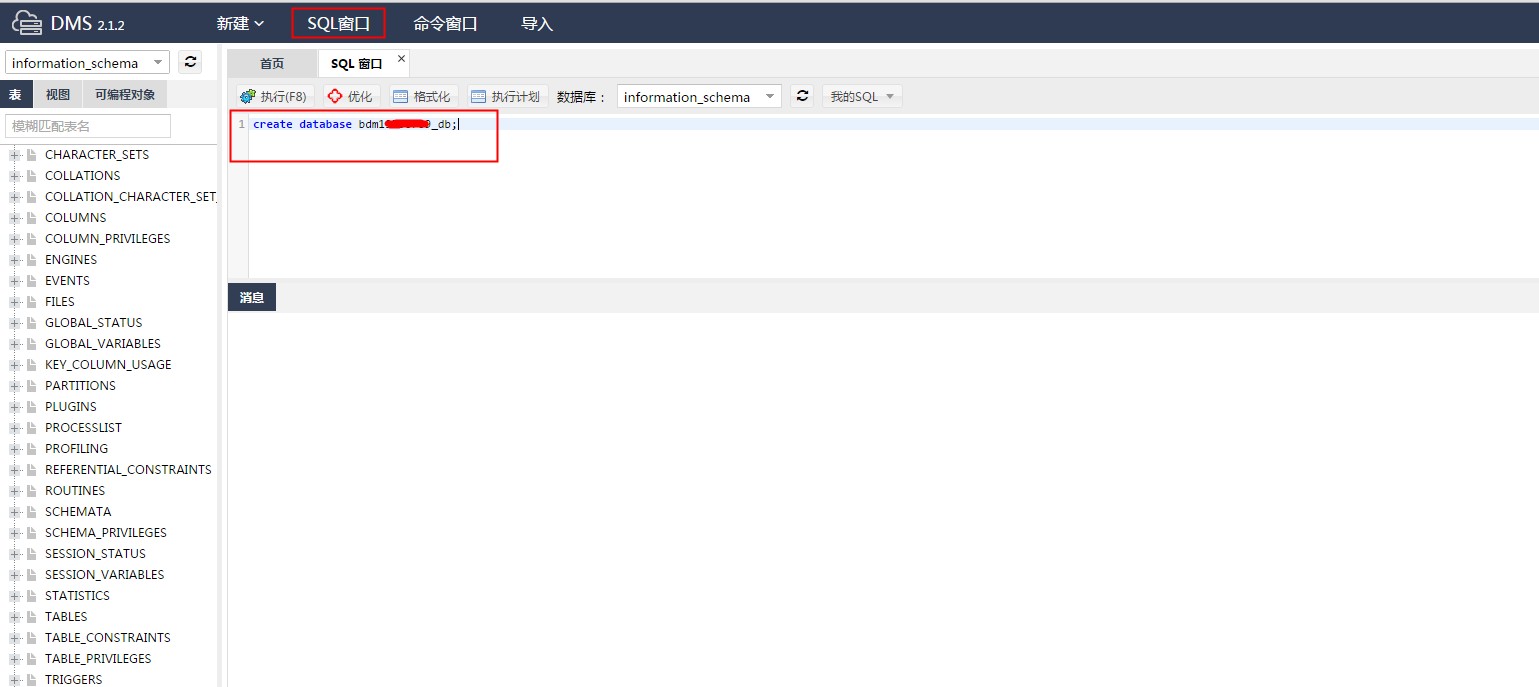Click the 导入 link in top bar
This screenshot has height=687, width=1539.
coord(537,23)
